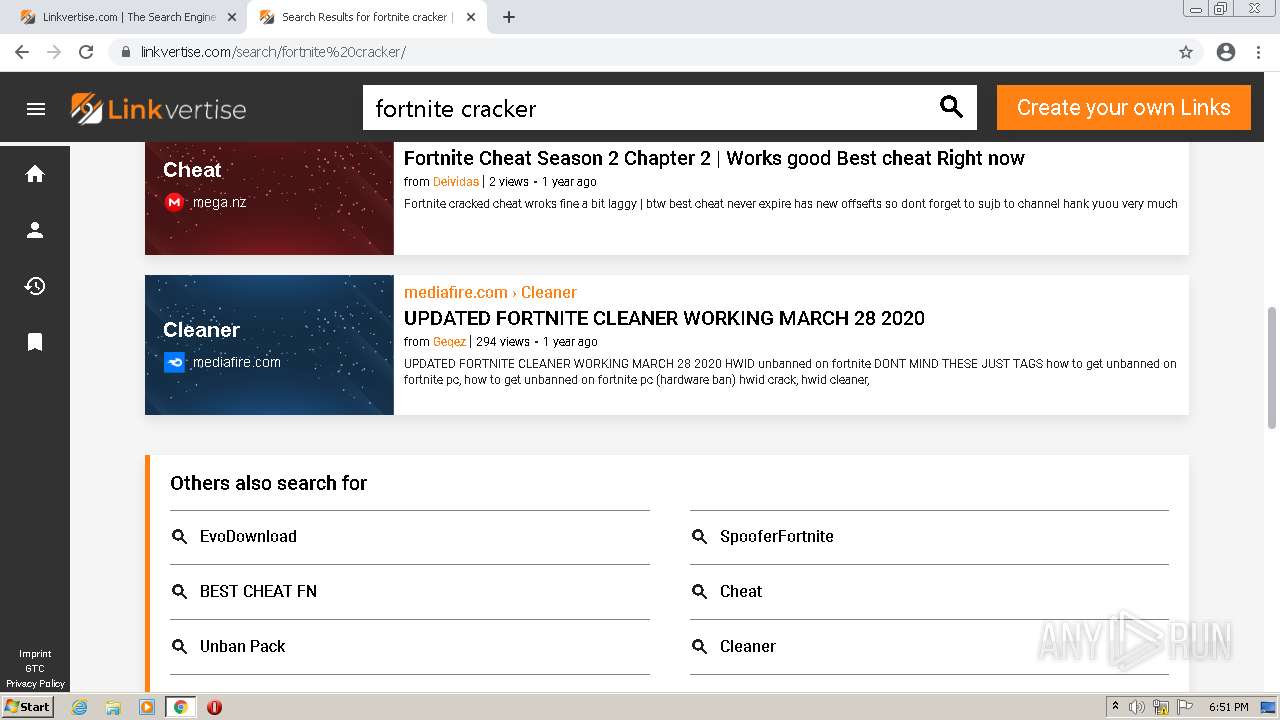Viewport: 1280px width, 720px height.
Task: Open a new browser tab
Action: [509, 17]
